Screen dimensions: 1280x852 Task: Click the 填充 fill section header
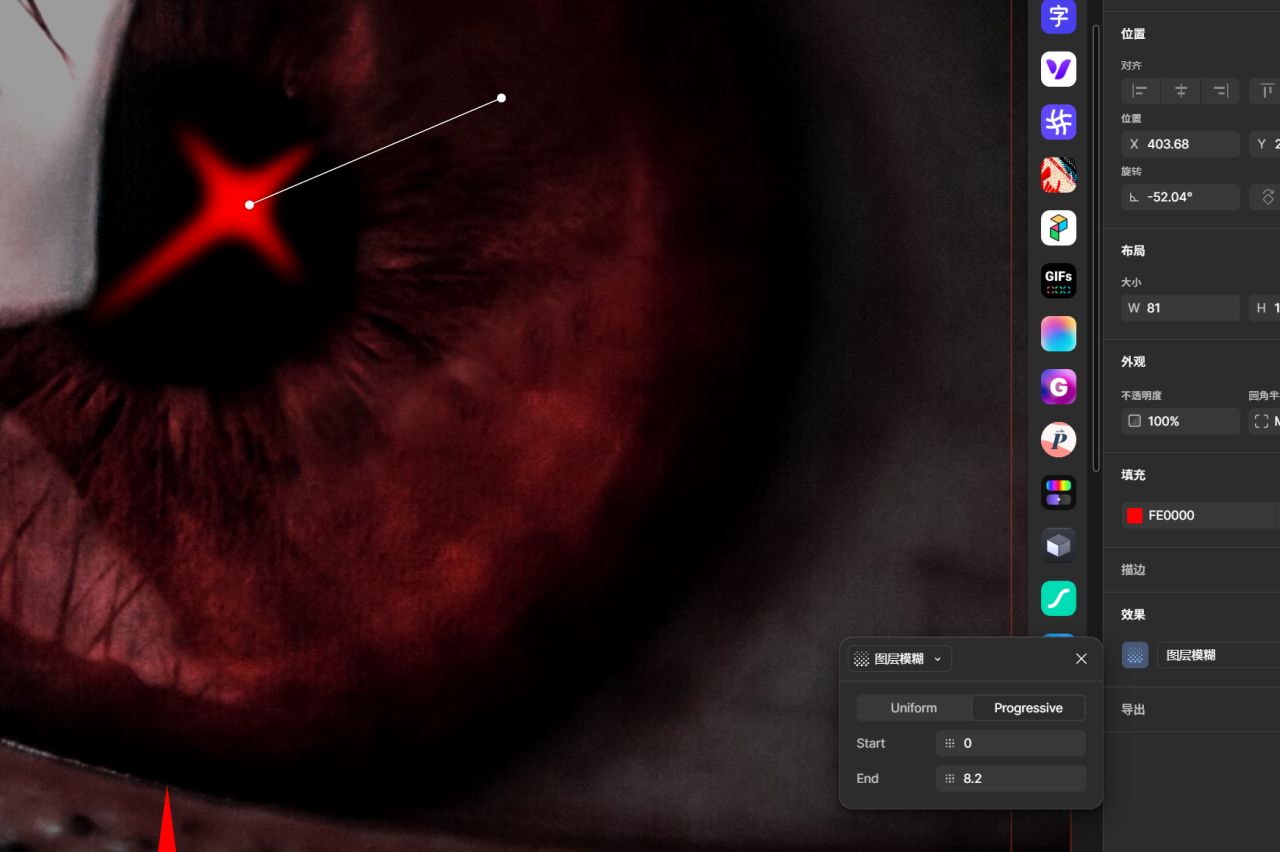[x=1133, y=475]
